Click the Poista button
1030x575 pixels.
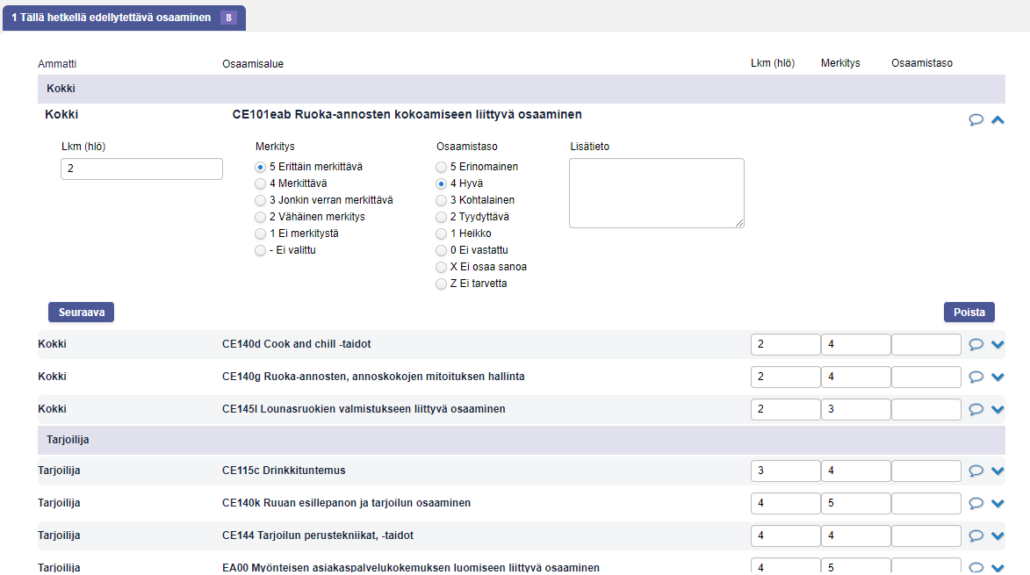tap(969, 312)
